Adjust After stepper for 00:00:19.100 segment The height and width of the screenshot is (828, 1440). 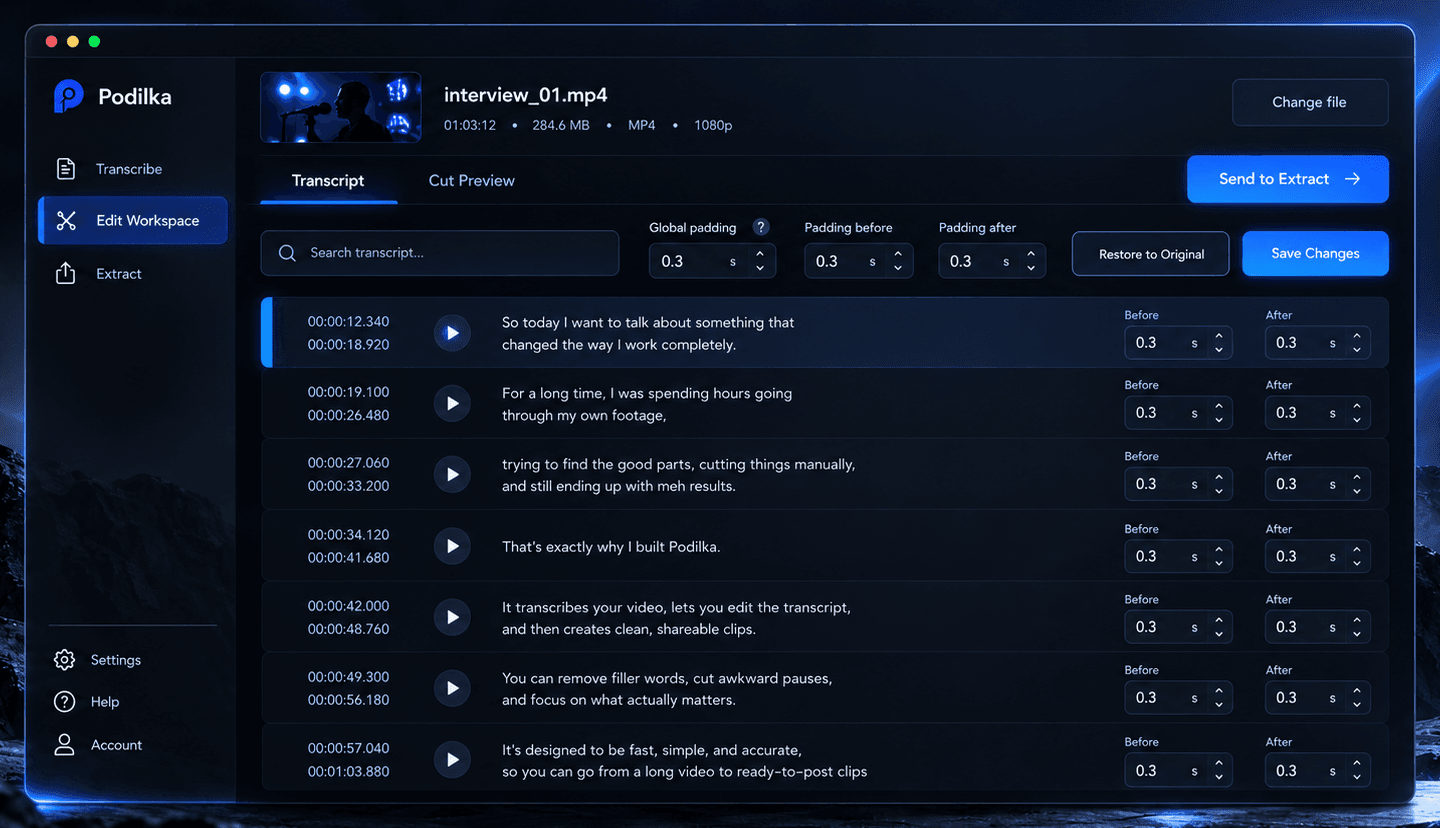point(1357,413)
